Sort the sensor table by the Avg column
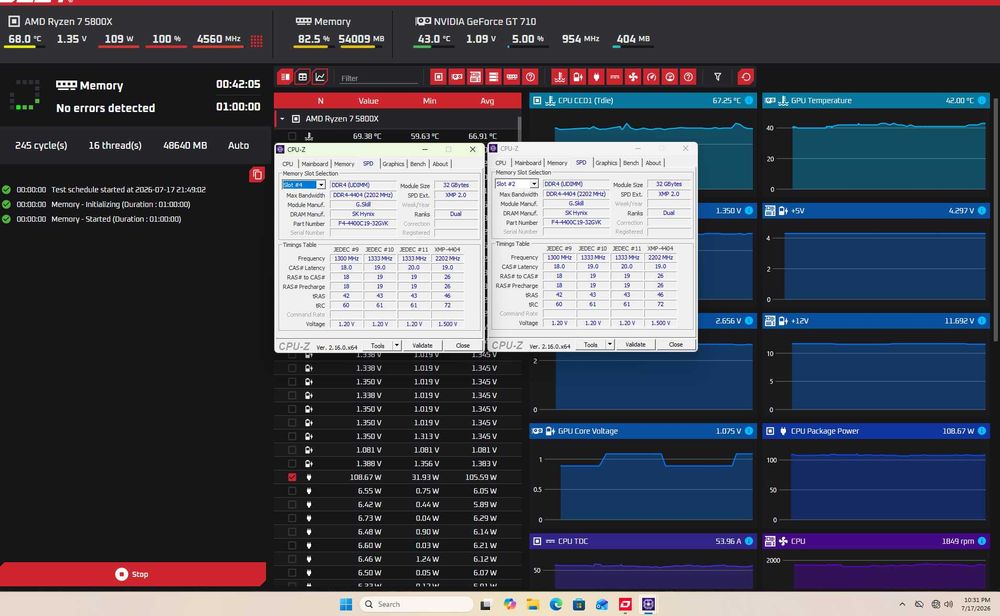 [x=487, y=101]
